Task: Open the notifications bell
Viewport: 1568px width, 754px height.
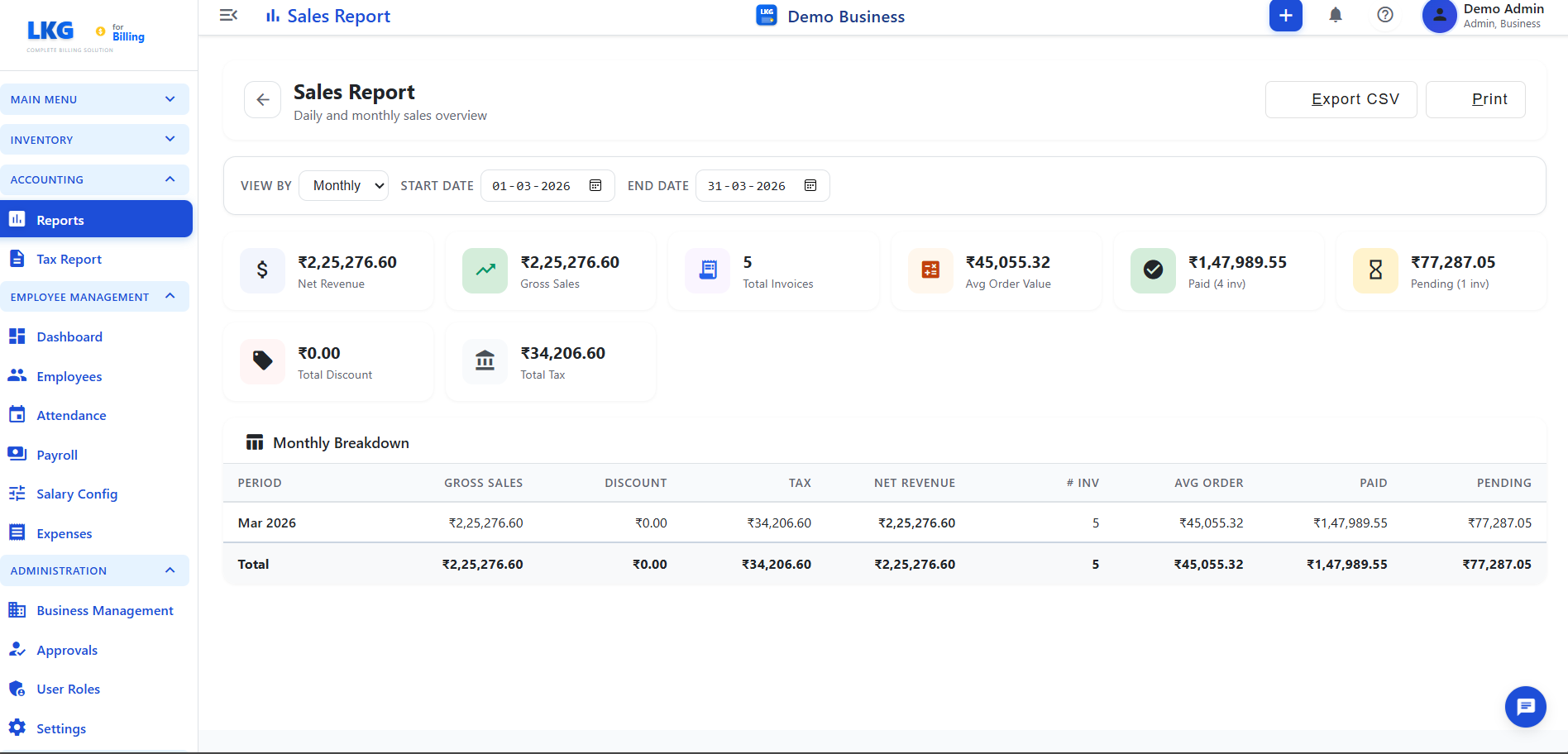Action: point(1336,15)
